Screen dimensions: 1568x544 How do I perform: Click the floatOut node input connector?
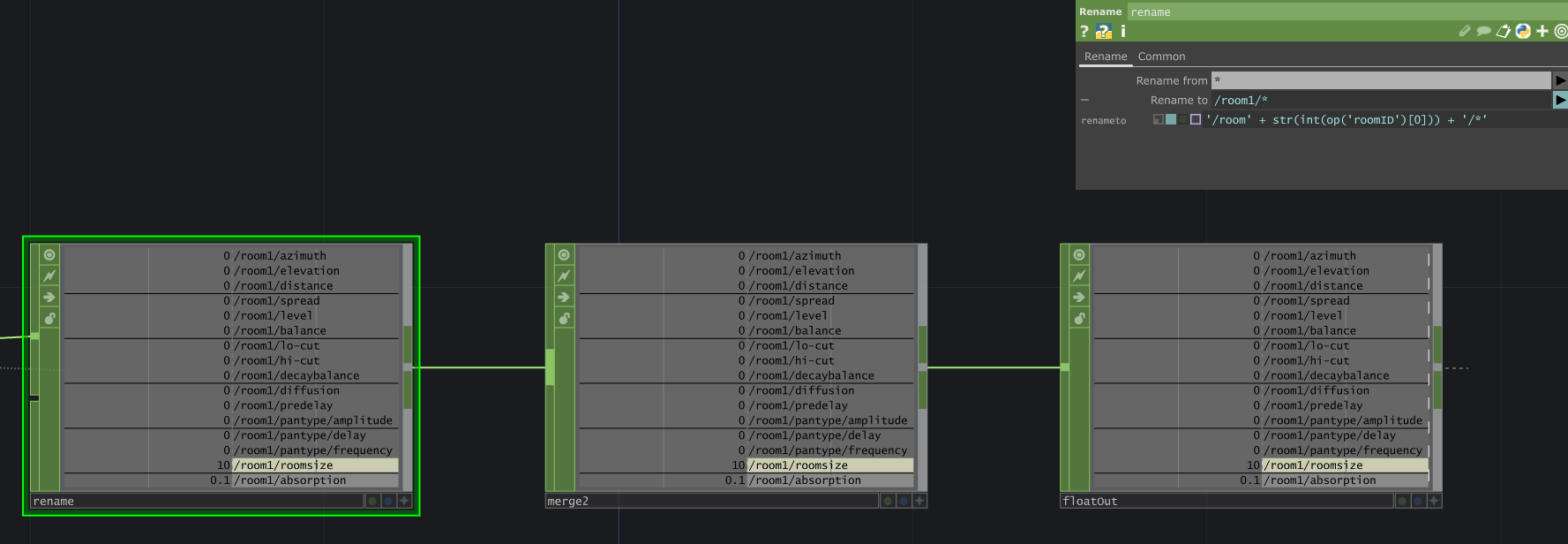tap(1065, 367)
